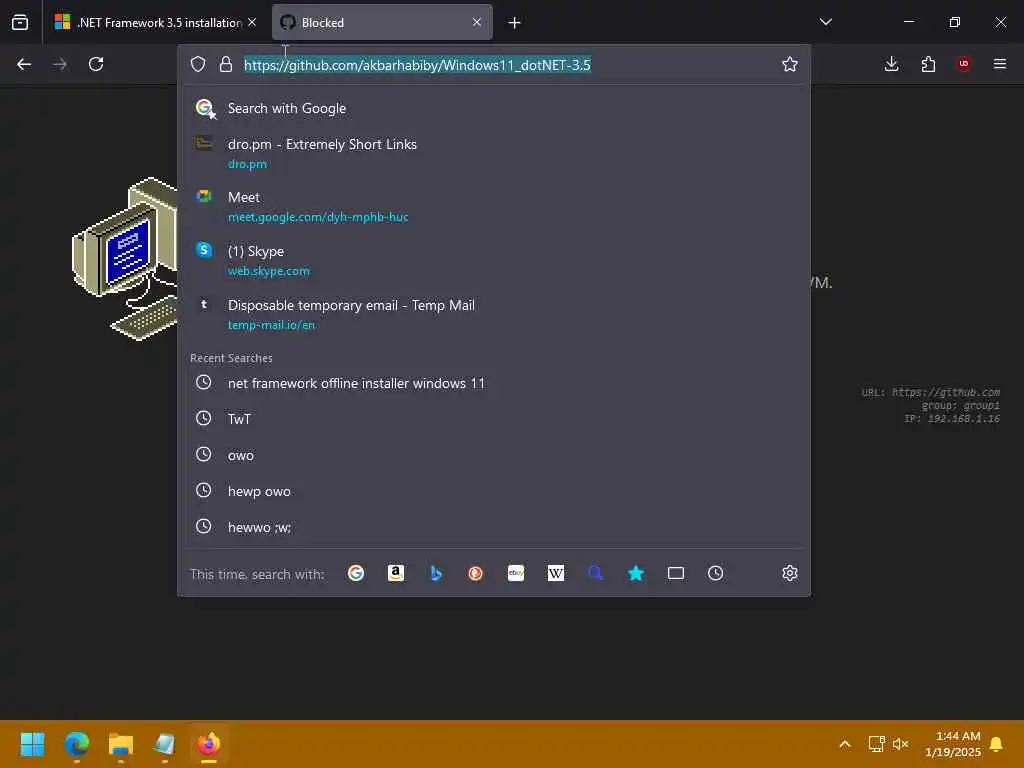Go back to previous page
Screen dimensions: 1024x768
[x=24, y=64]
